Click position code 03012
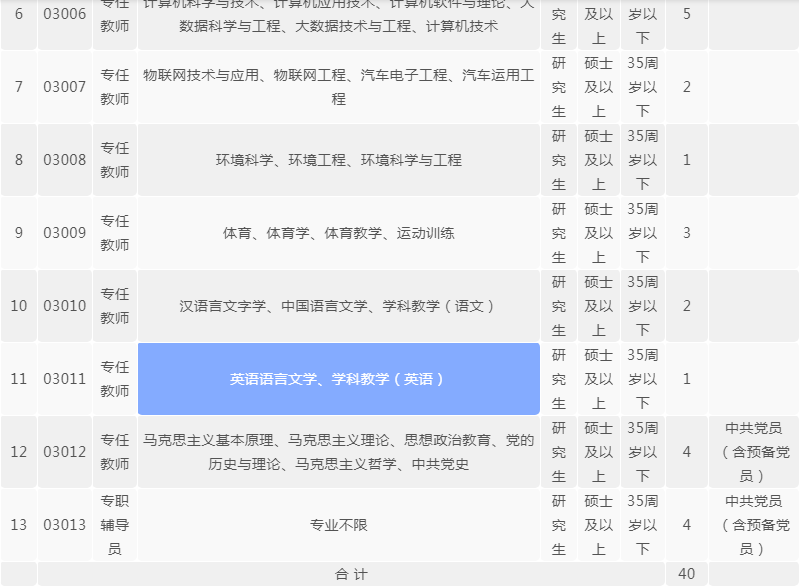The image size is (799, 586). pyautogui.click(x=65, y=451)
